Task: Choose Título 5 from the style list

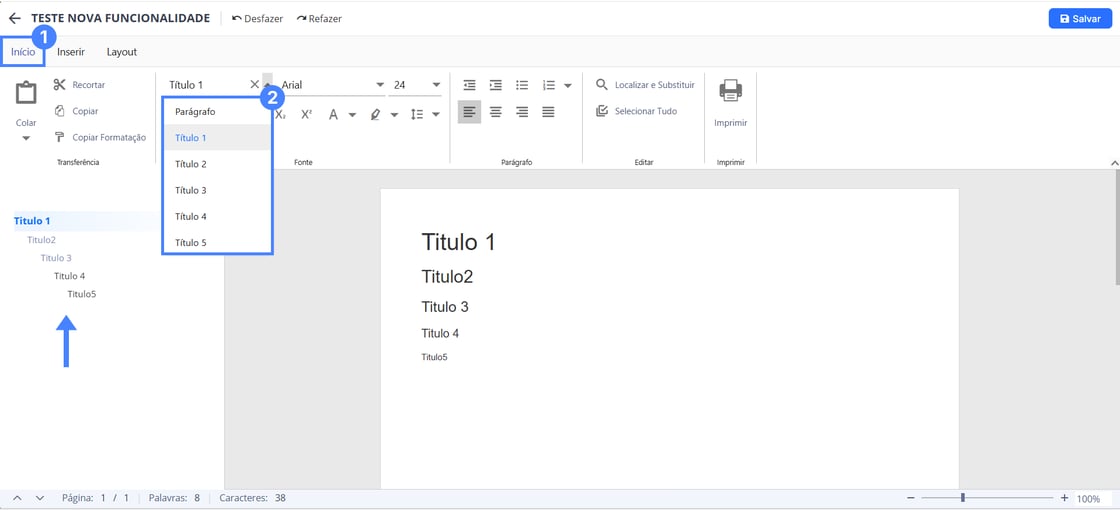Action: click(x=217, y=242)
